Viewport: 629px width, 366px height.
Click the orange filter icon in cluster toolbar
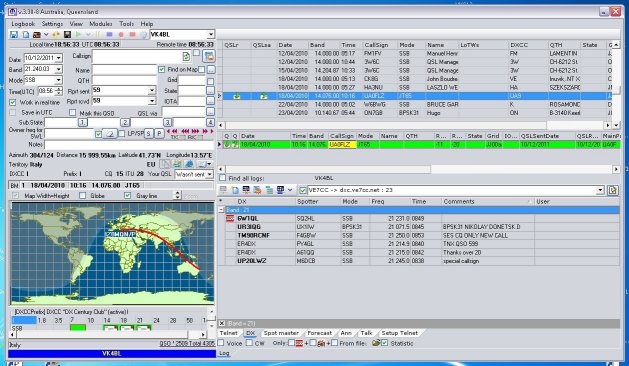pyautogui.click(x=258, y=190)
